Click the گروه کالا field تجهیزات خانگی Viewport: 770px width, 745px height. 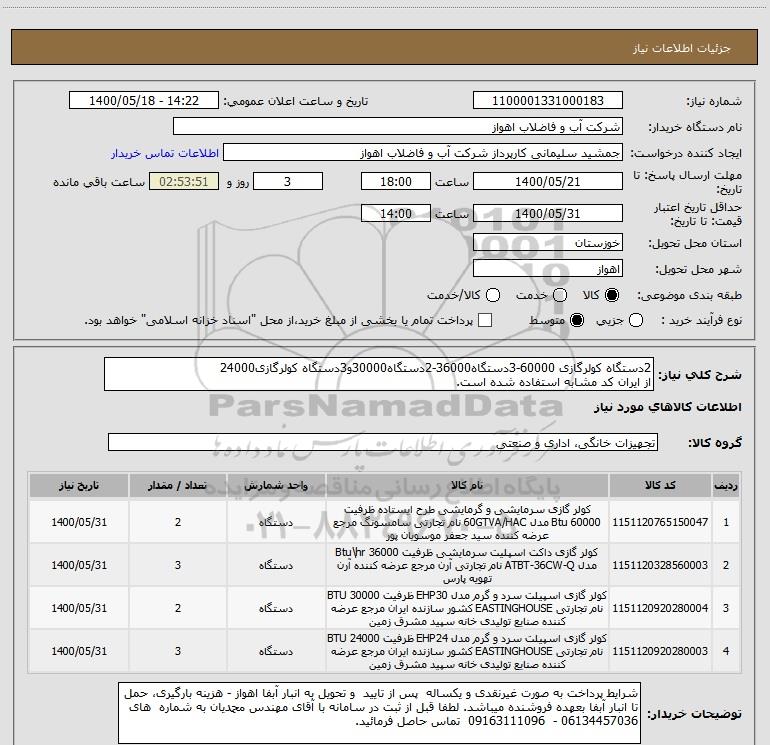point(383,442)
